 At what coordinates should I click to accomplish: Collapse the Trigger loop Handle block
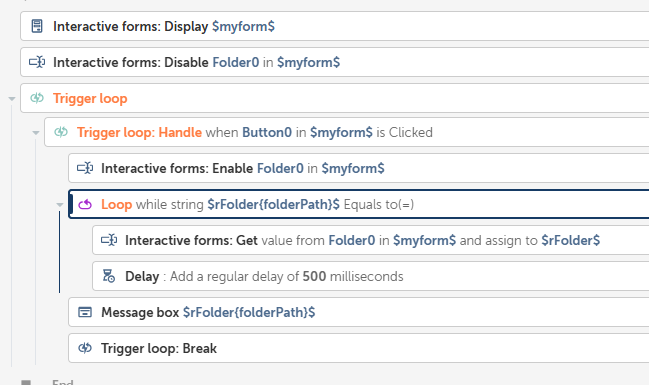click(36, 132)
